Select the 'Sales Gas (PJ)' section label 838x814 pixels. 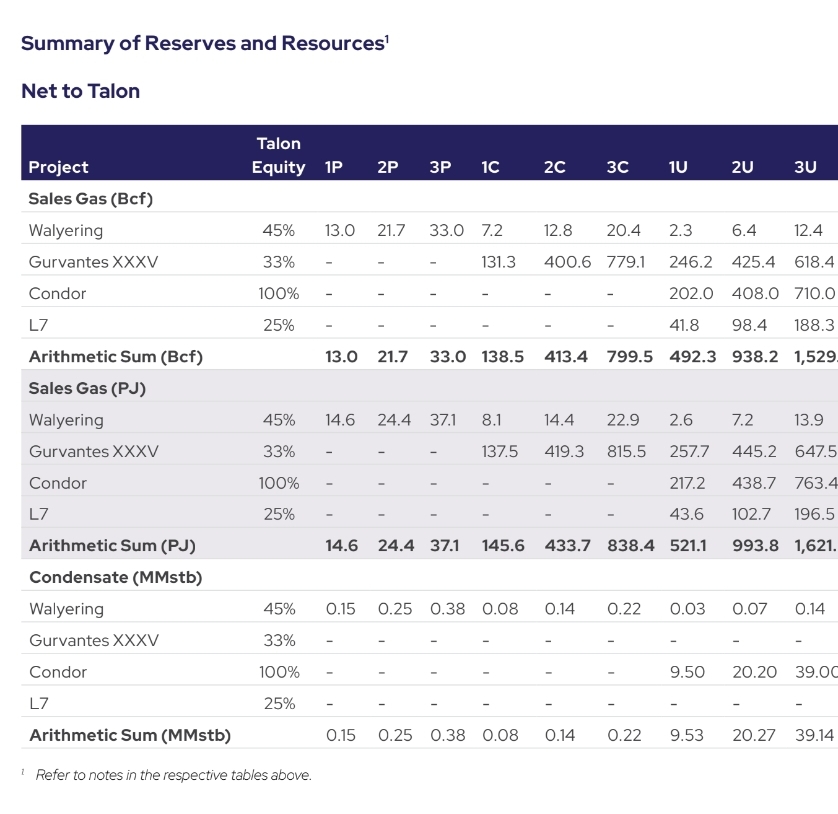click(x=87, y=388)
